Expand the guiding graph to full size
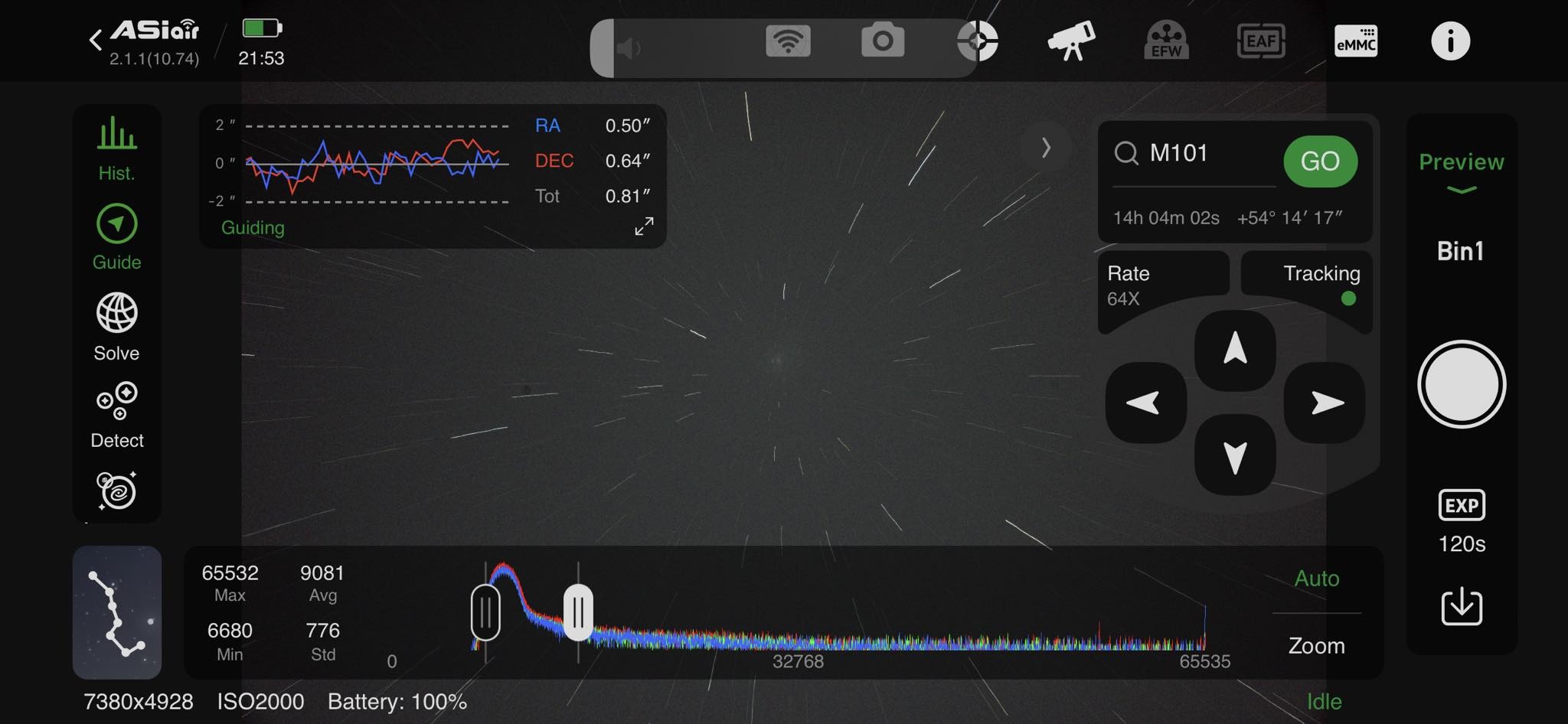This screenshot has width=1568, height=724. [x=644, y=226]
